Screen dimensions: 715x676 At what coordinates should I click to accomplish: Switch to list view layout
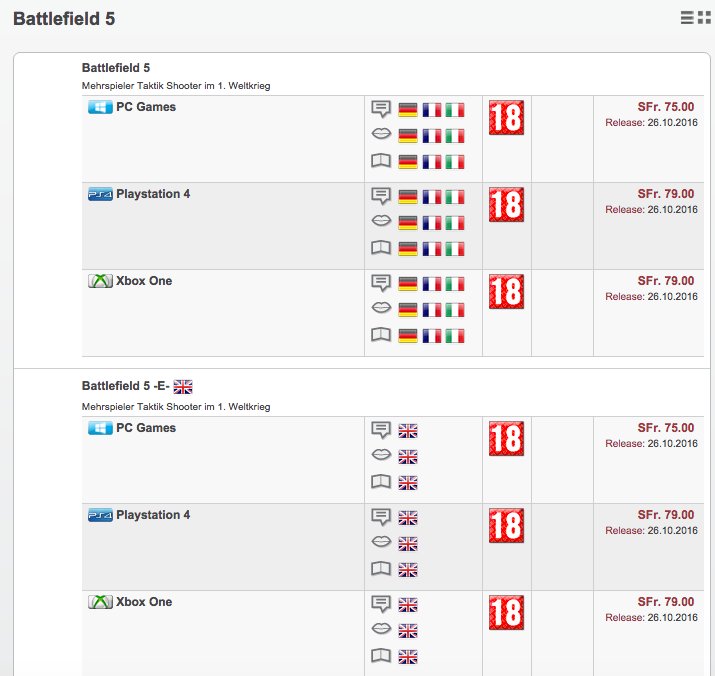pos(687,17)
